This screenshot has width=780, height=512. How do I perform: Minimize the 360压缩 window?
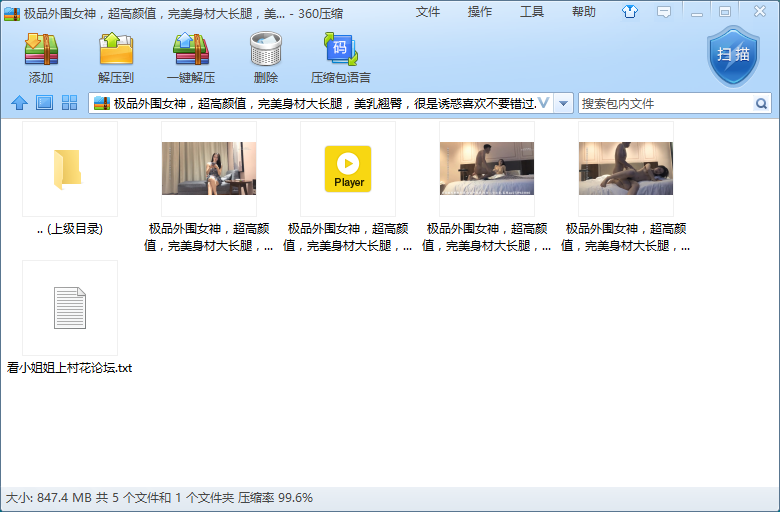pos(697,12)
